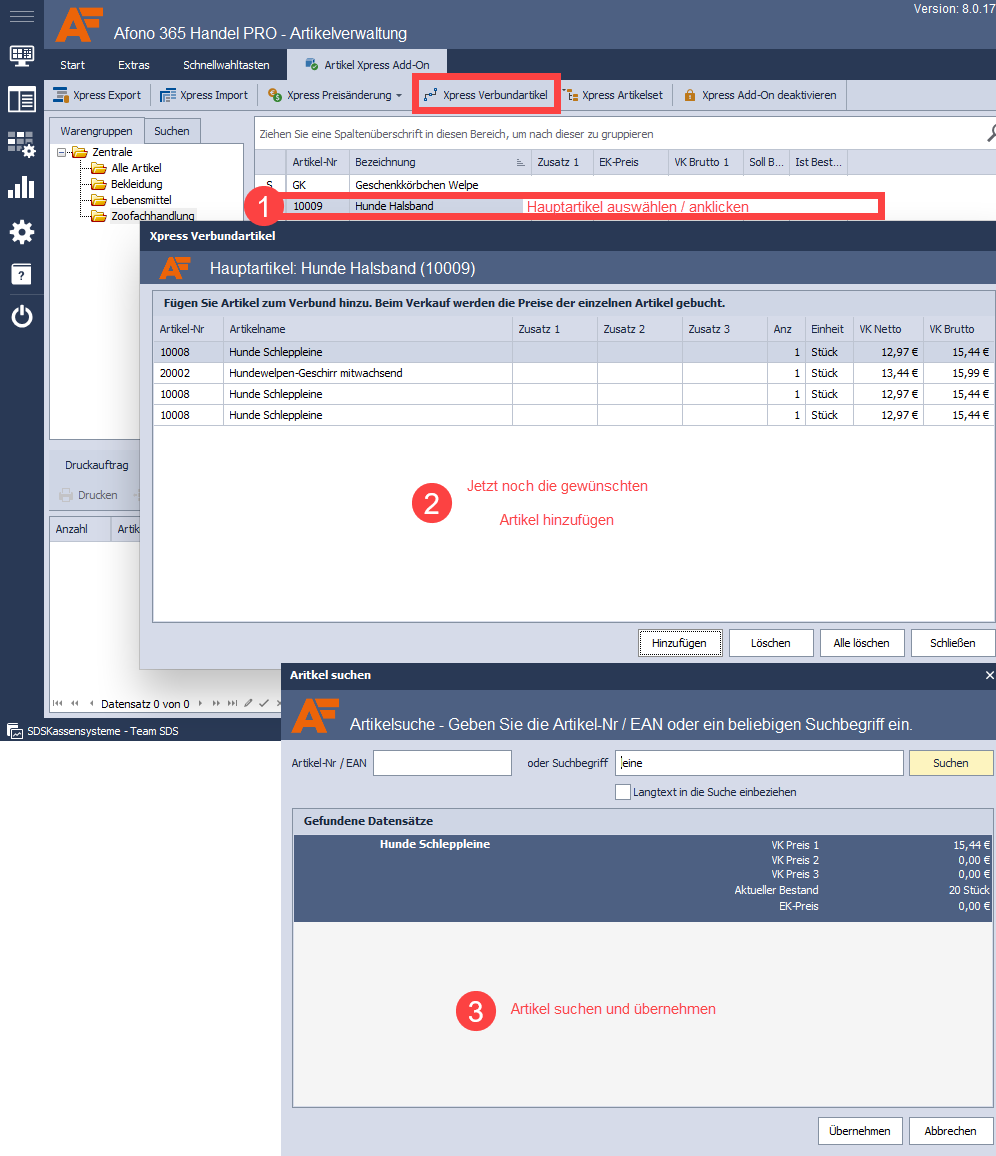The height and width of the screenshot is (1156, 996).
Task: Click the Löschen button
Action: pyautogui.click(x=771, y=643)
